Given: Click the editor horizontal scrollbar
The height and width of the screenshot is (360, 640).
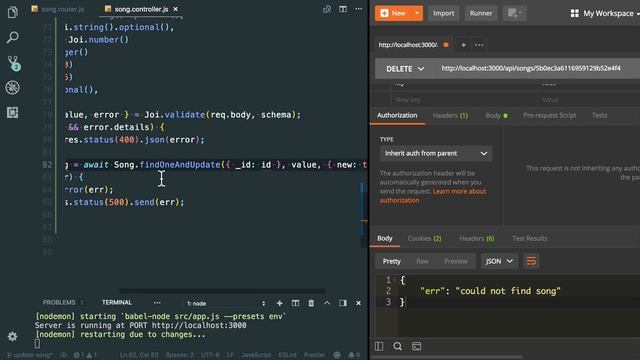Looking at the screenshot, I should [222, 291].
